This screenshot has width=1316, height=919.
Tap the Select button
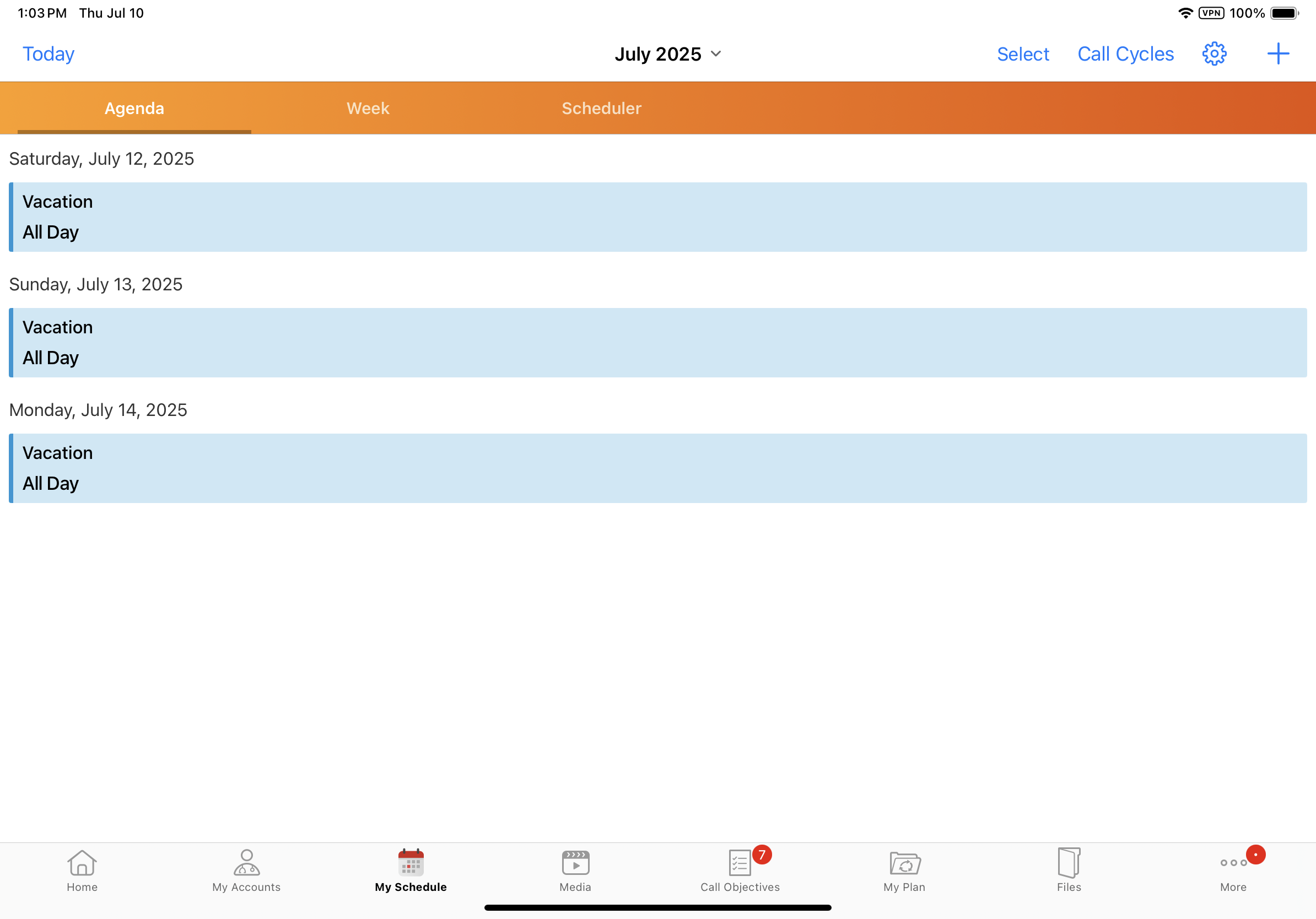pyautogui.click(x=1023, y=54)
